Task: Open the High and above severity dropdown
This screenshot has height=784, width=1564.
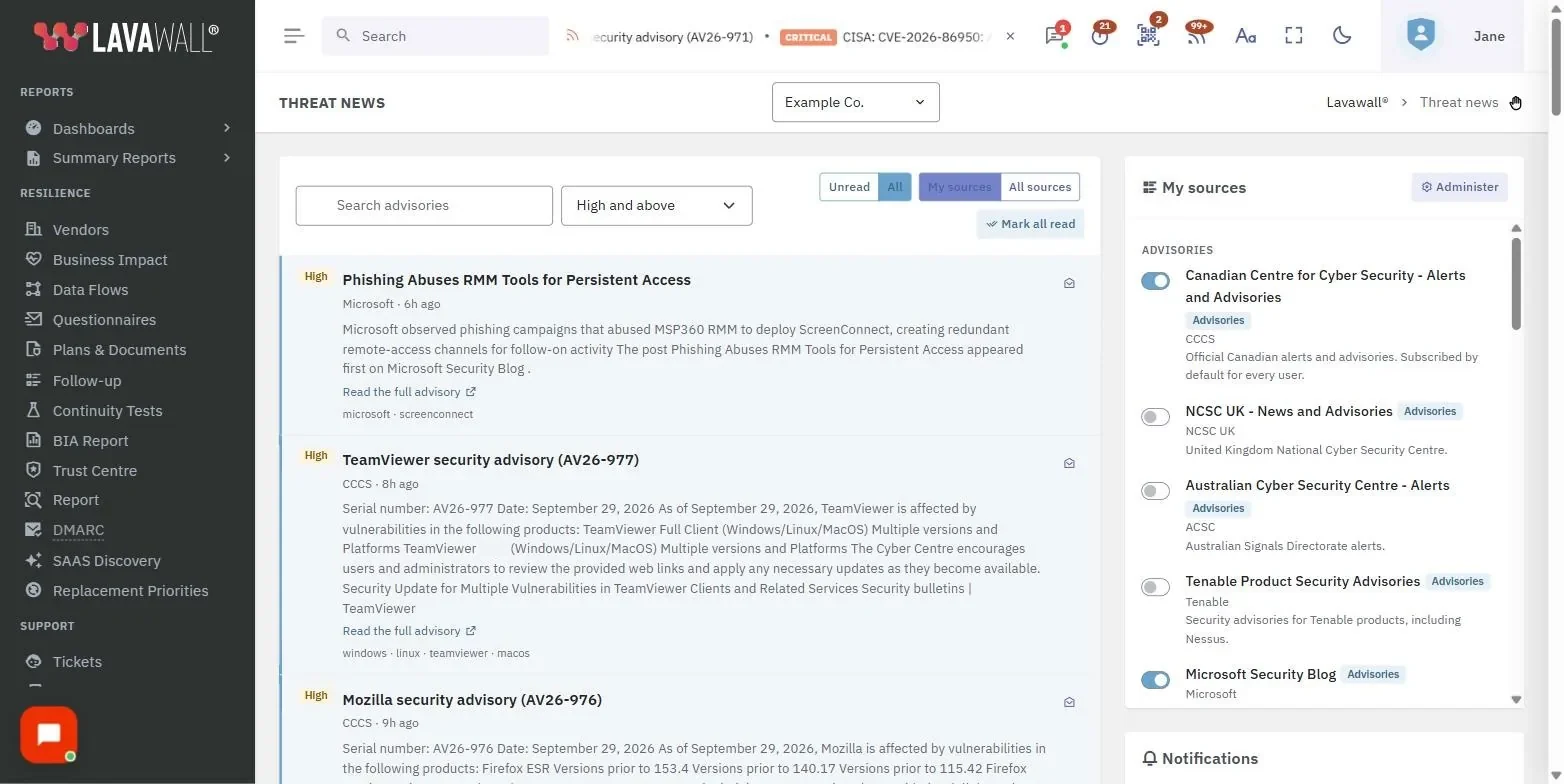Action: click(x=656, y=205)
